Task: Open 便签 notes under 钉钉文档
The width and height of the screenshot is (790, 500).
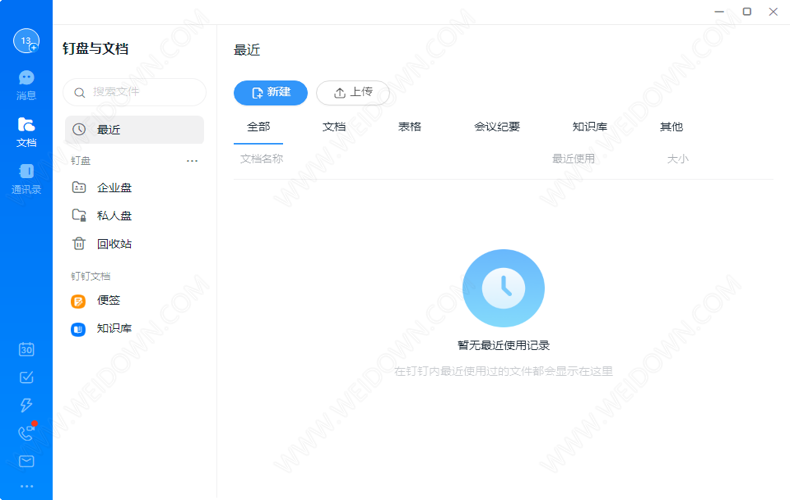Action: tap(108, 301)
